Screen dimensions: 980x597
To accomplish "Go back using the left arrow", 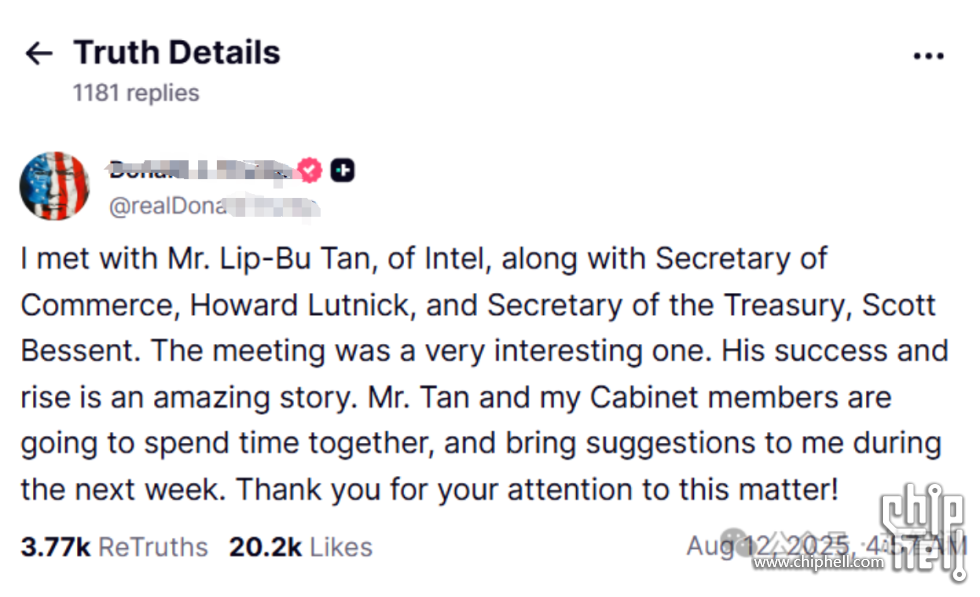I will coord(39,53).
